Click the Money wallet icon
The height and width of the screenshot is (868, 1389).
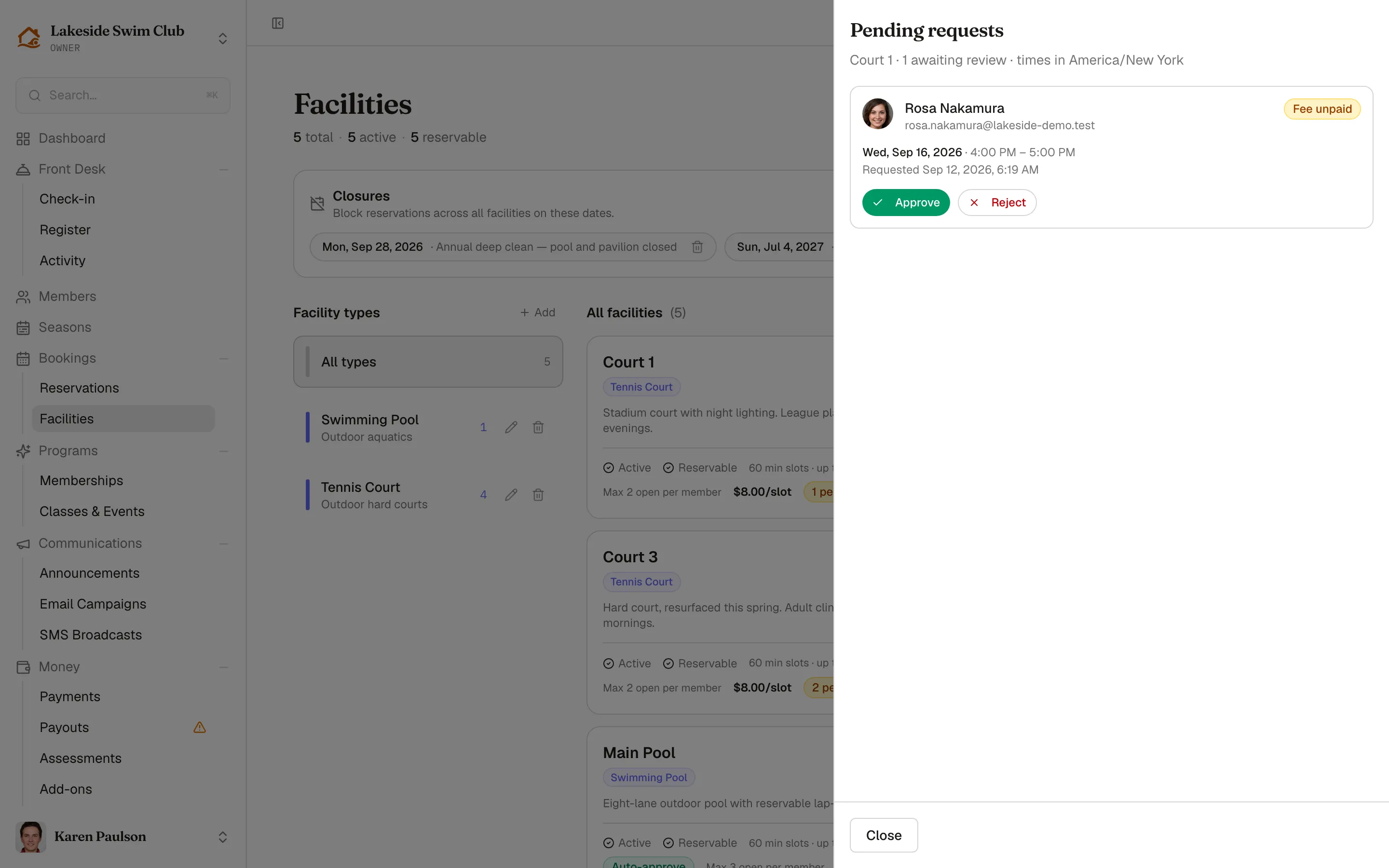point(23,667)
